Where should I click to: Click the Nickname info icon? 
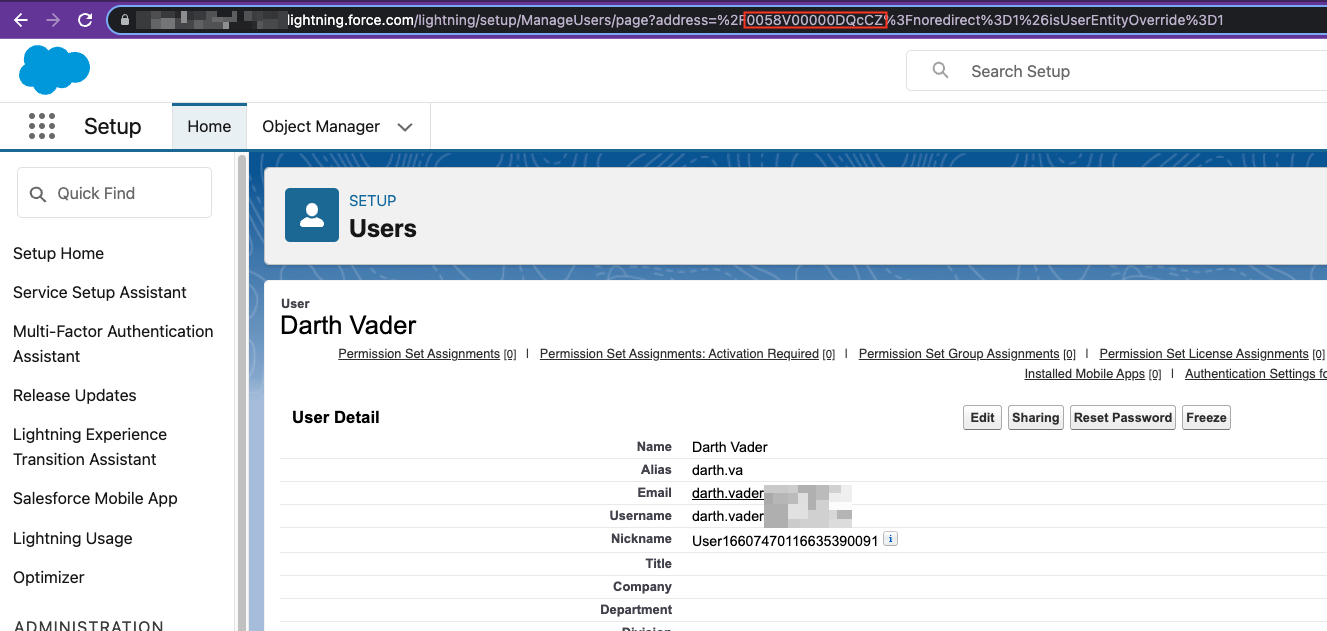[x=890, y=539]
